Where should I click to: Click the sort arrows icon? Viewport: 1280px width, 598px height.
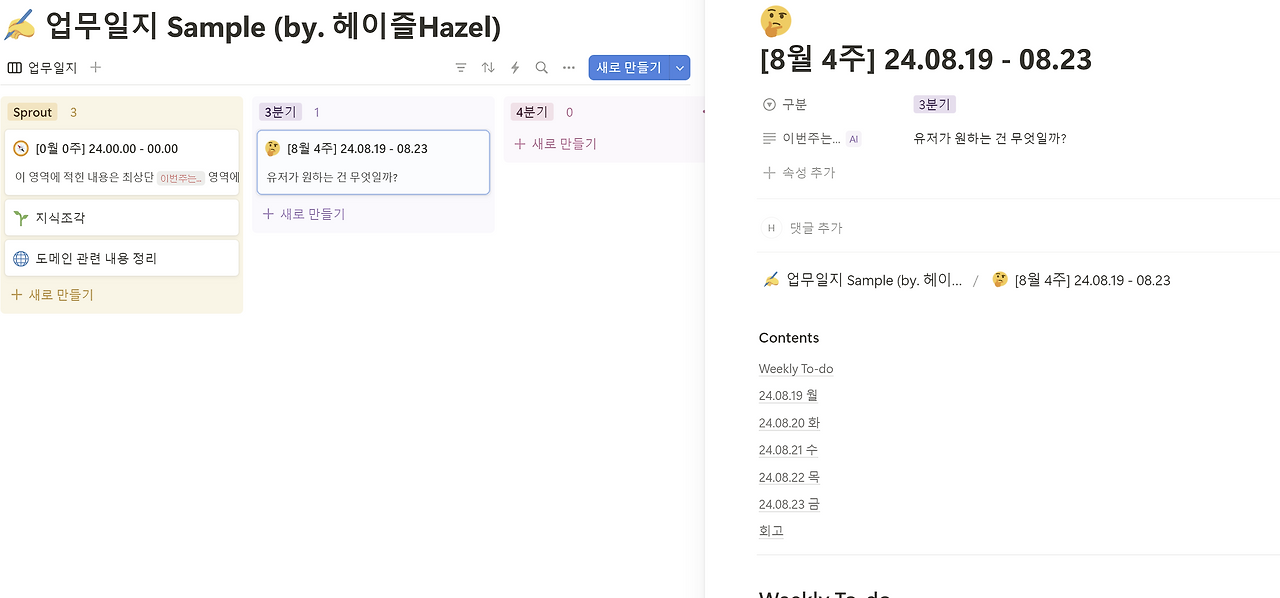488,68
